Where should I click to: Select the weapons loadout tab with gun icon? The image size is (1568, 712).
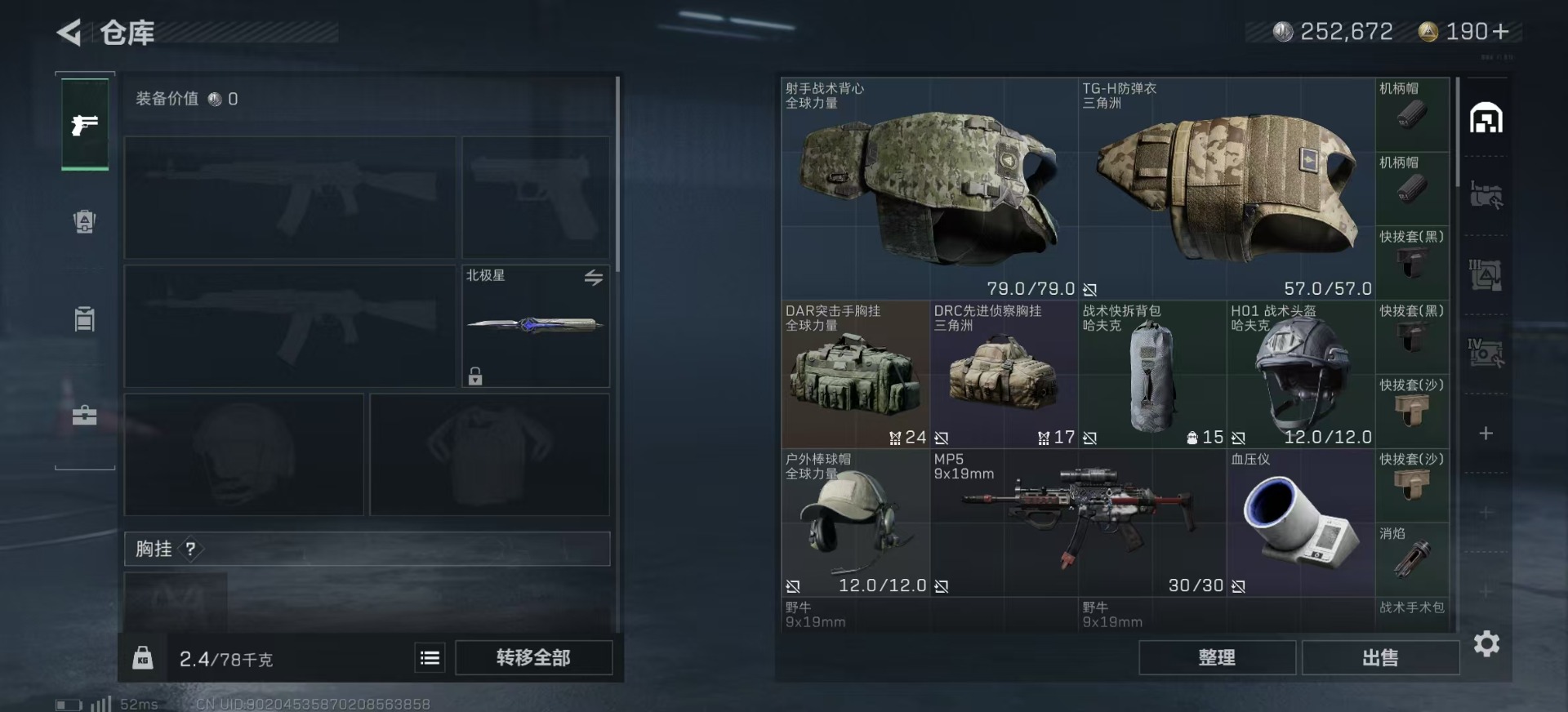(x=85, y=124)
